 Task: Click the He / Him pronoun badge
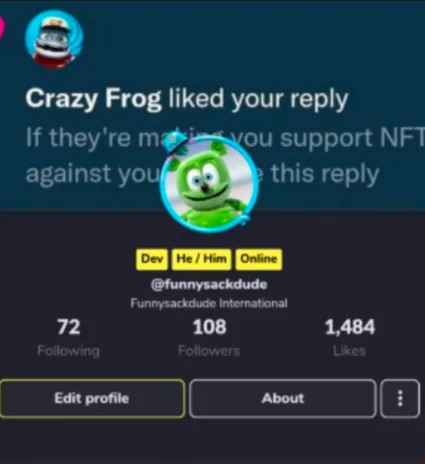point(201,259)
